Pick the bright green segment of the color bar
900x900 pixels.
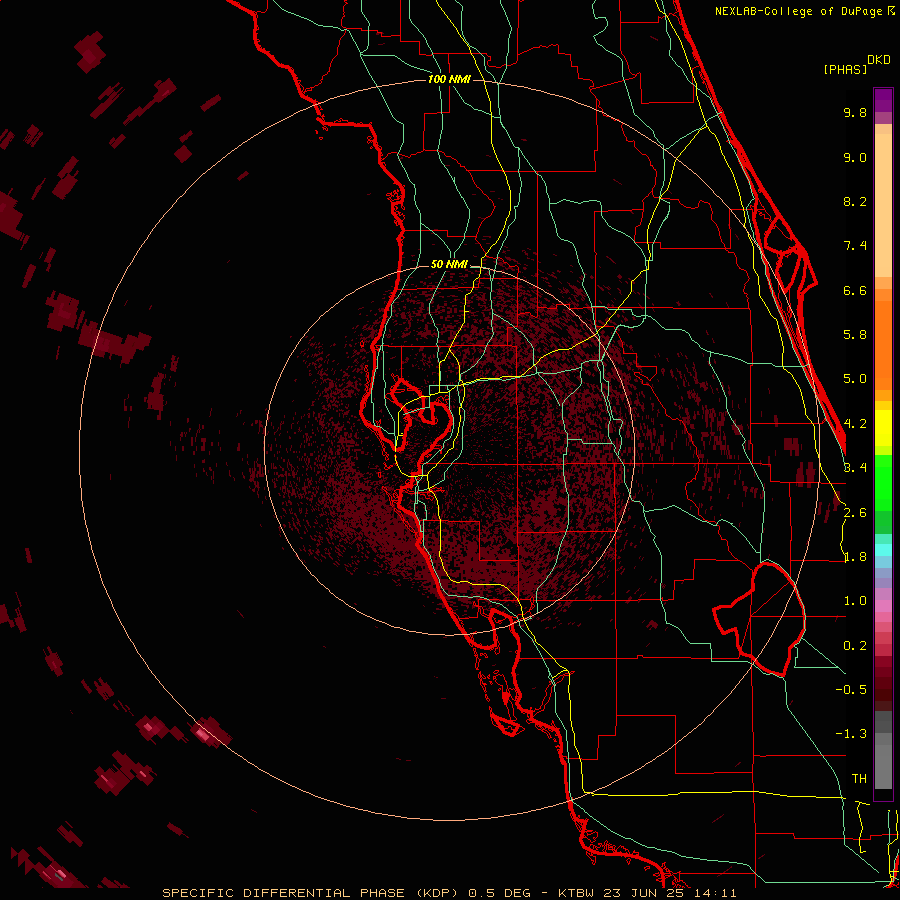point(883,482)
